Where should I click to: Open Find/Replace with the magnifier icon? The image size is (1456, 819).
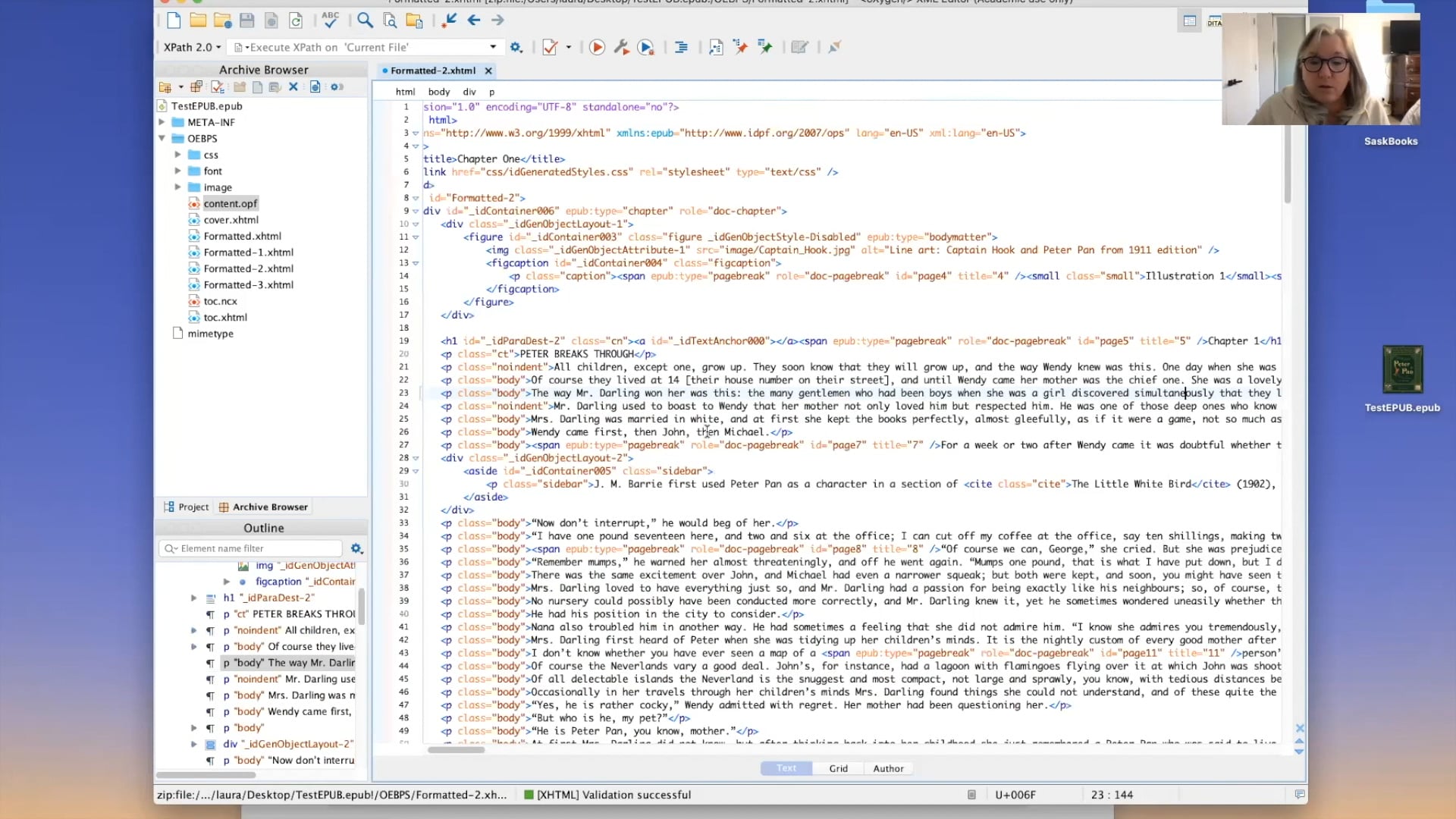(x=365, y=20)
